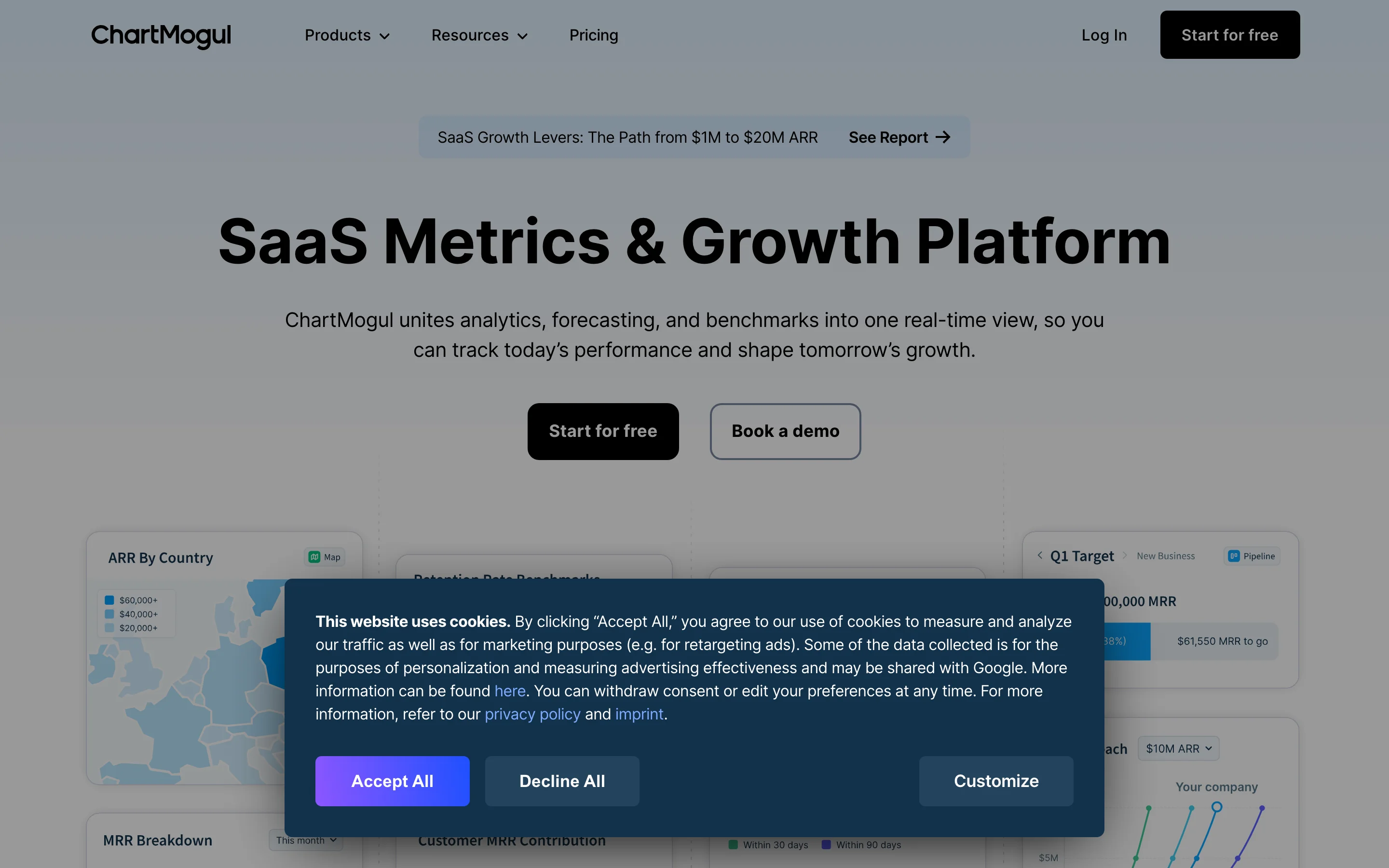Viewport: 1389px width, 868px height.
Task: Click the arrow icon next to See Report
Action: click(x=942, y=137)
